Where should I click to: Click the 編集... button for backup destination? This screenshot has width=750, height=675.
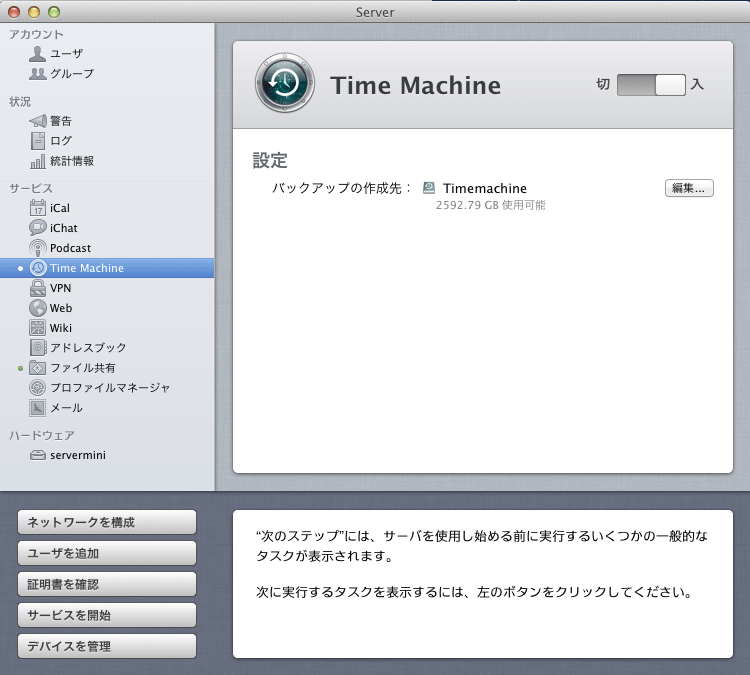tap(689, 188)
